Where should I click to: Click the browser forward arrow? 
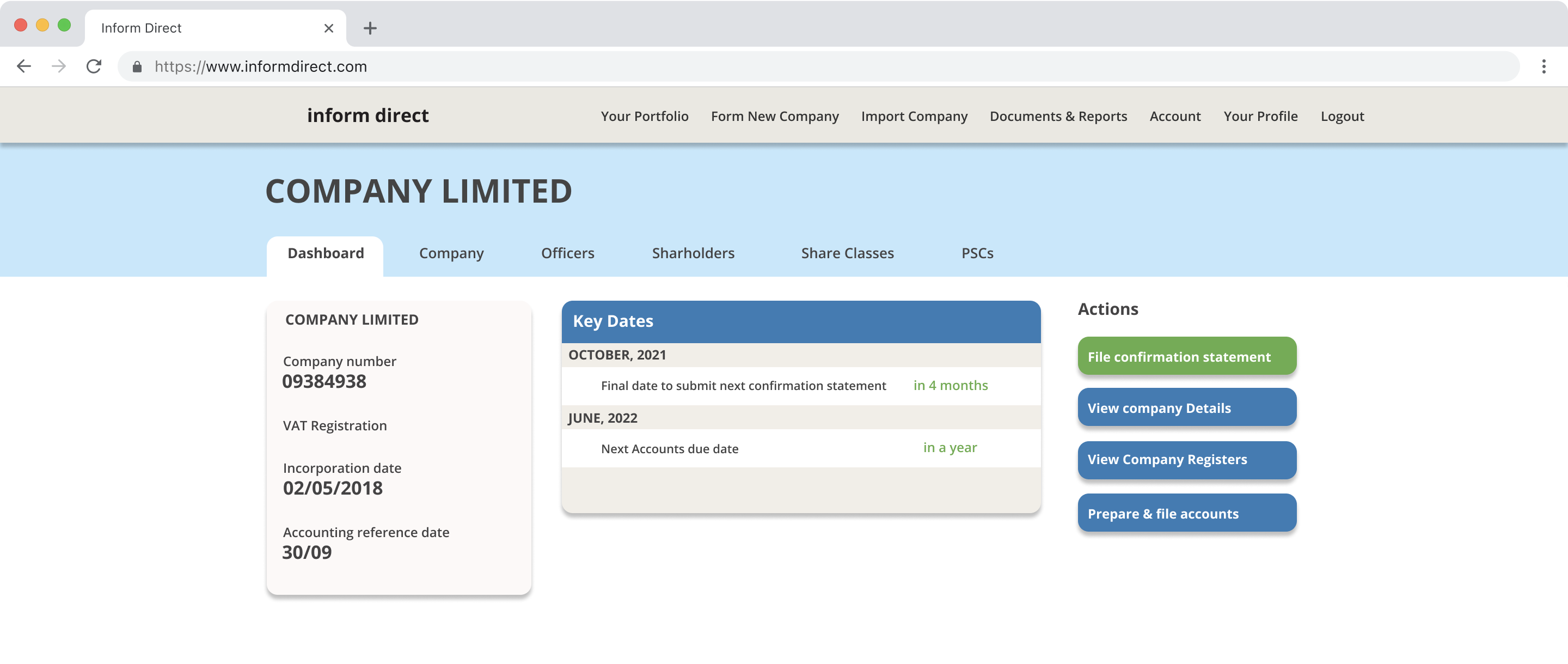[59, 66]
